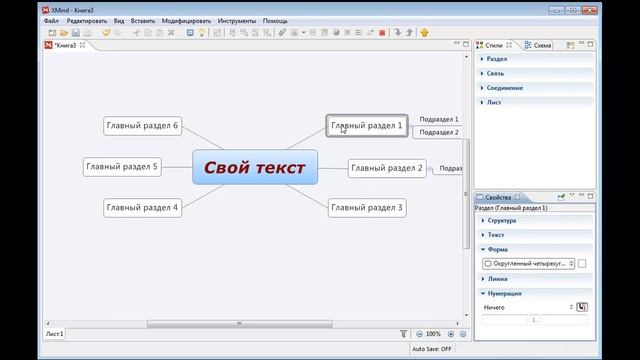Click the Paste clipboard toolbar icon
Image resolution: width=640 pixels, height=360 pixels.
tap(160, 33)
